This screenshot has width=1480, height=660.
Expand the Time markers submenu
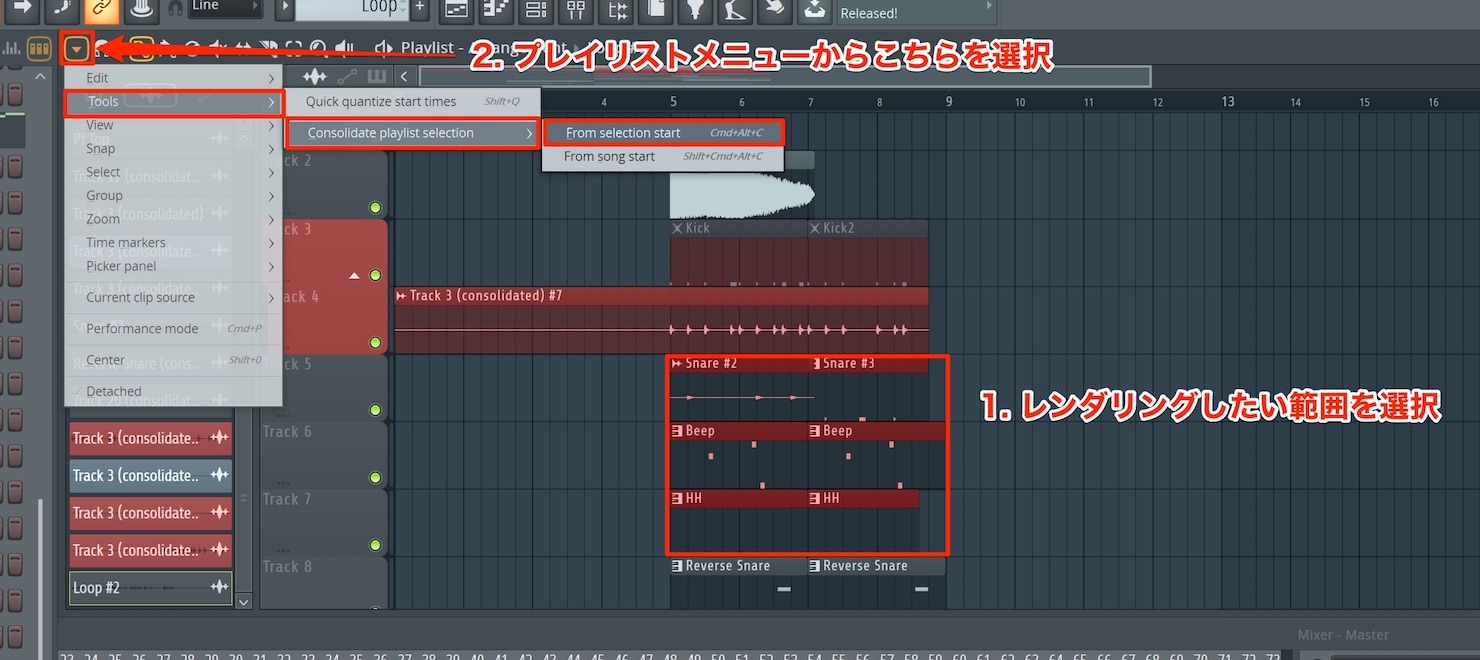point(173,242)
